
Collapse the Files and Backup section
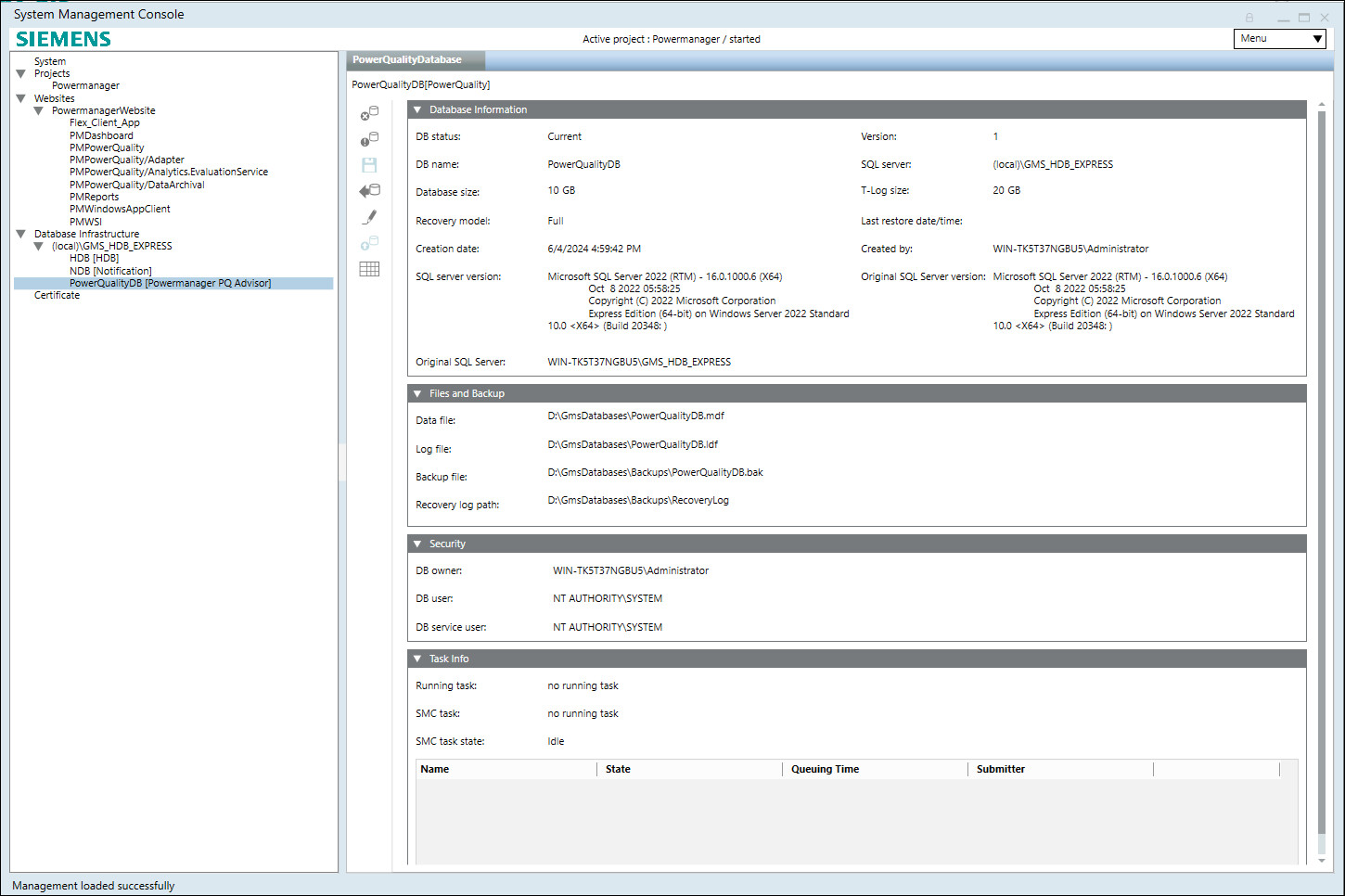(x=417, y=394)
